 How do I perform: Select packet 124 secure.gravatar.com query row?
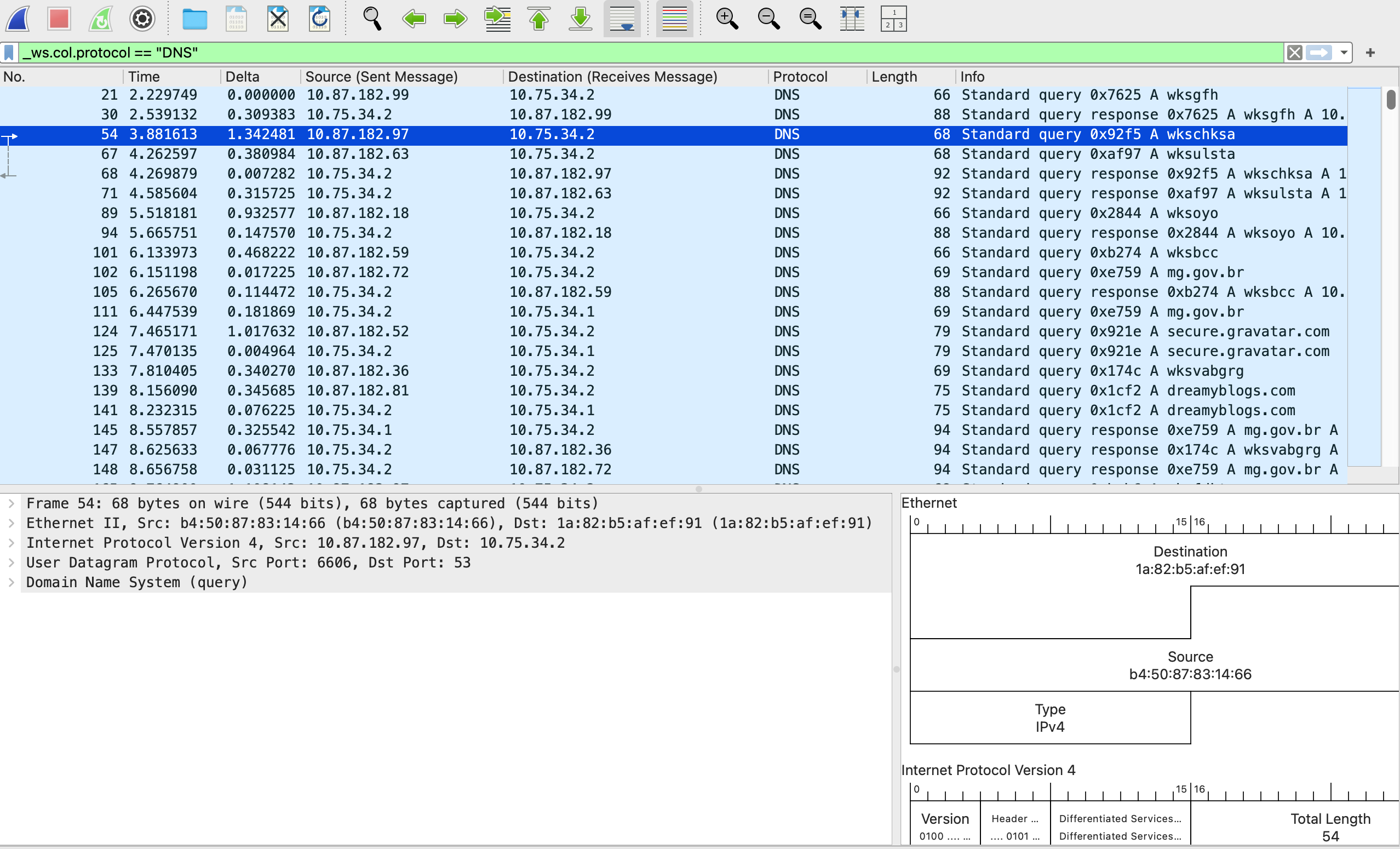[x=568, y=331]
